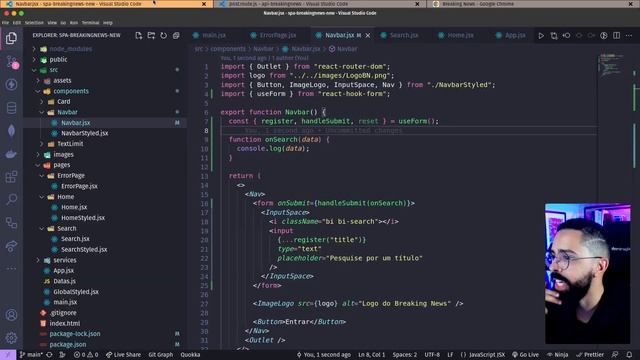Click Spaces: 2 indentation setting
Image resolution: width=640 pixels, height=360 pixels.
405,355
